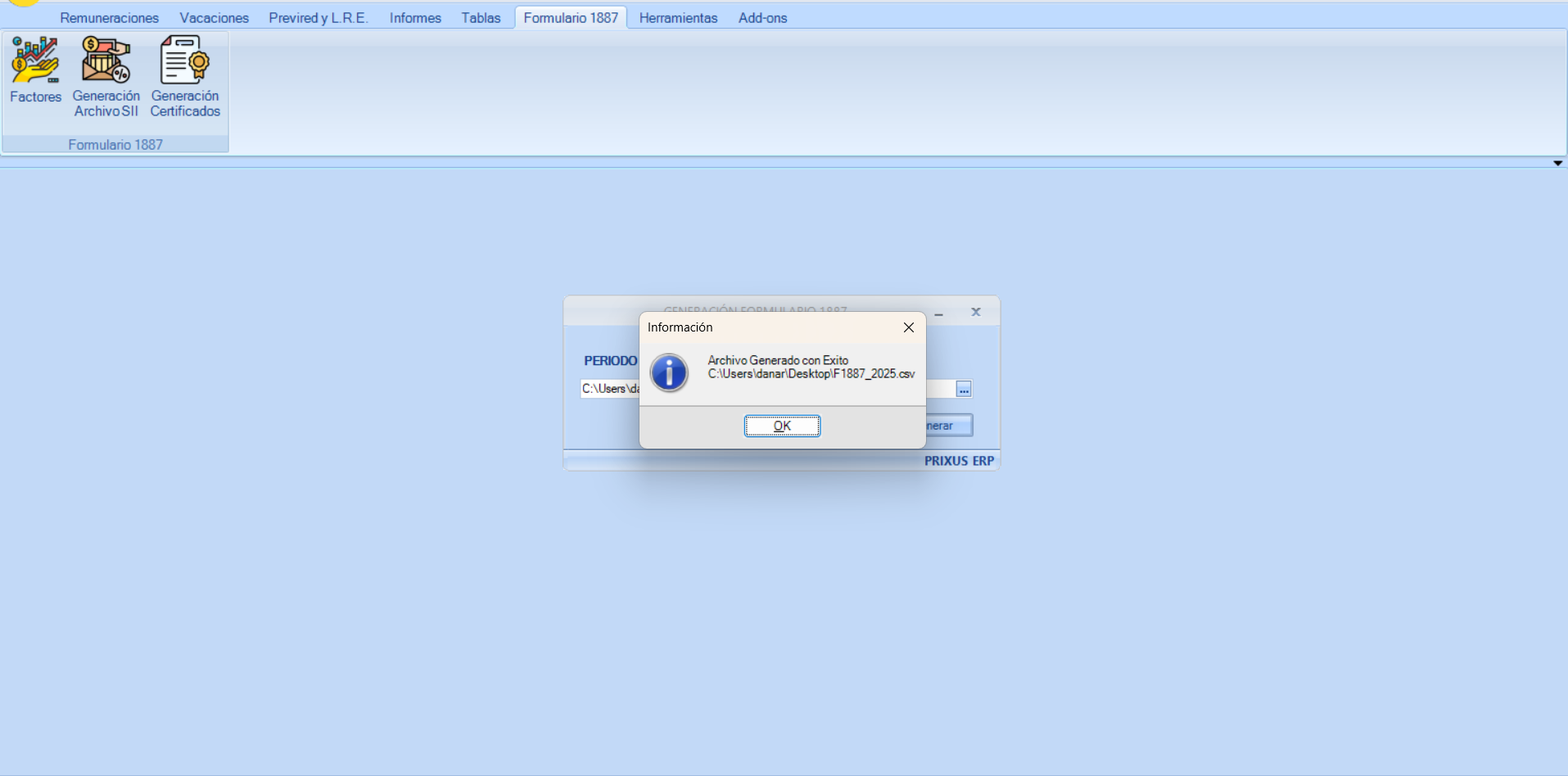Open the Add-ons tab
The width and height of the screenshot is (1568, 776).
pos(762,18)
